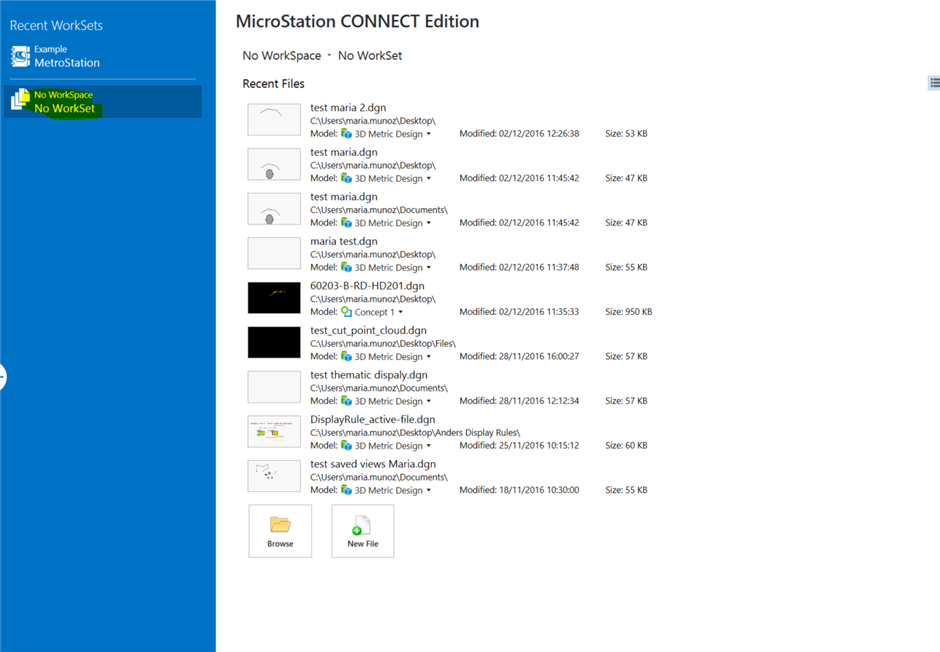940x652 pixels.
Task: Click the text "Size: 950 KB"
Action: pos(628,312)
